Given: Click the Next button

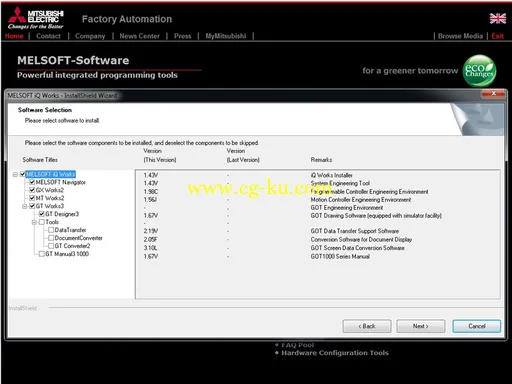Looking at the screenshot, I should [x=421, y=326].
